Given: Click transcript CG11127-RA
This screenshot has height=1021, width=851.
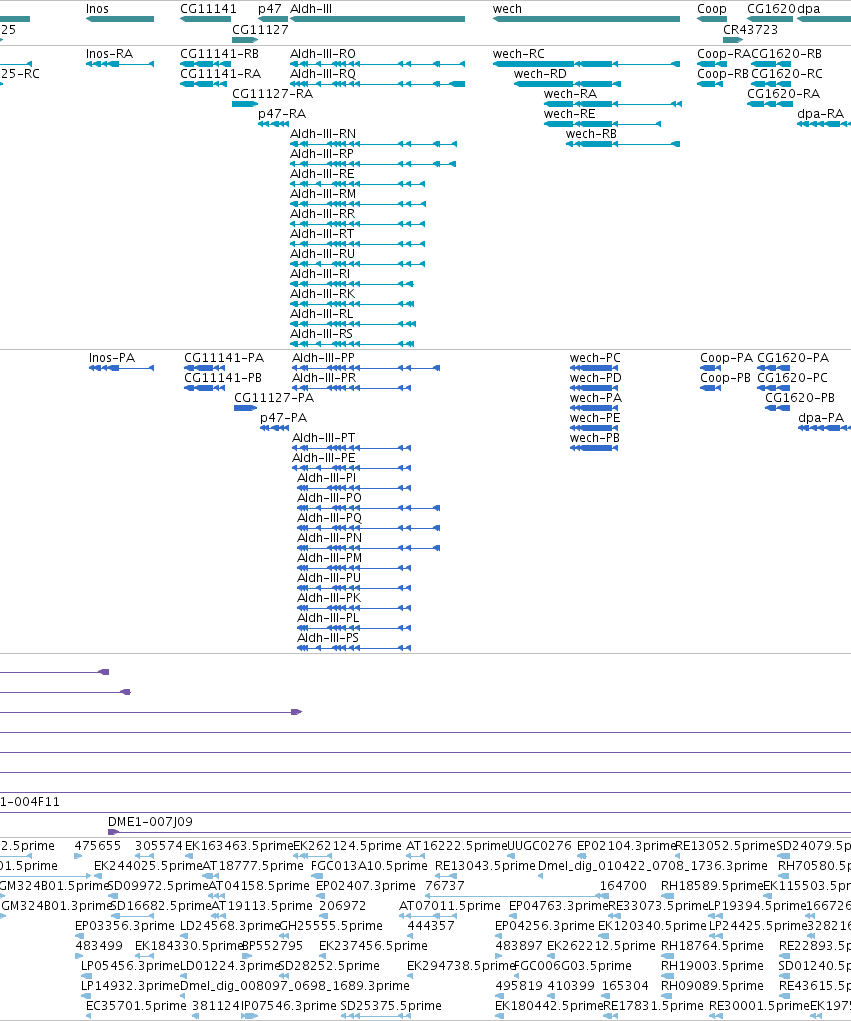Looking at the screenshot, I should tap(245, 104).
